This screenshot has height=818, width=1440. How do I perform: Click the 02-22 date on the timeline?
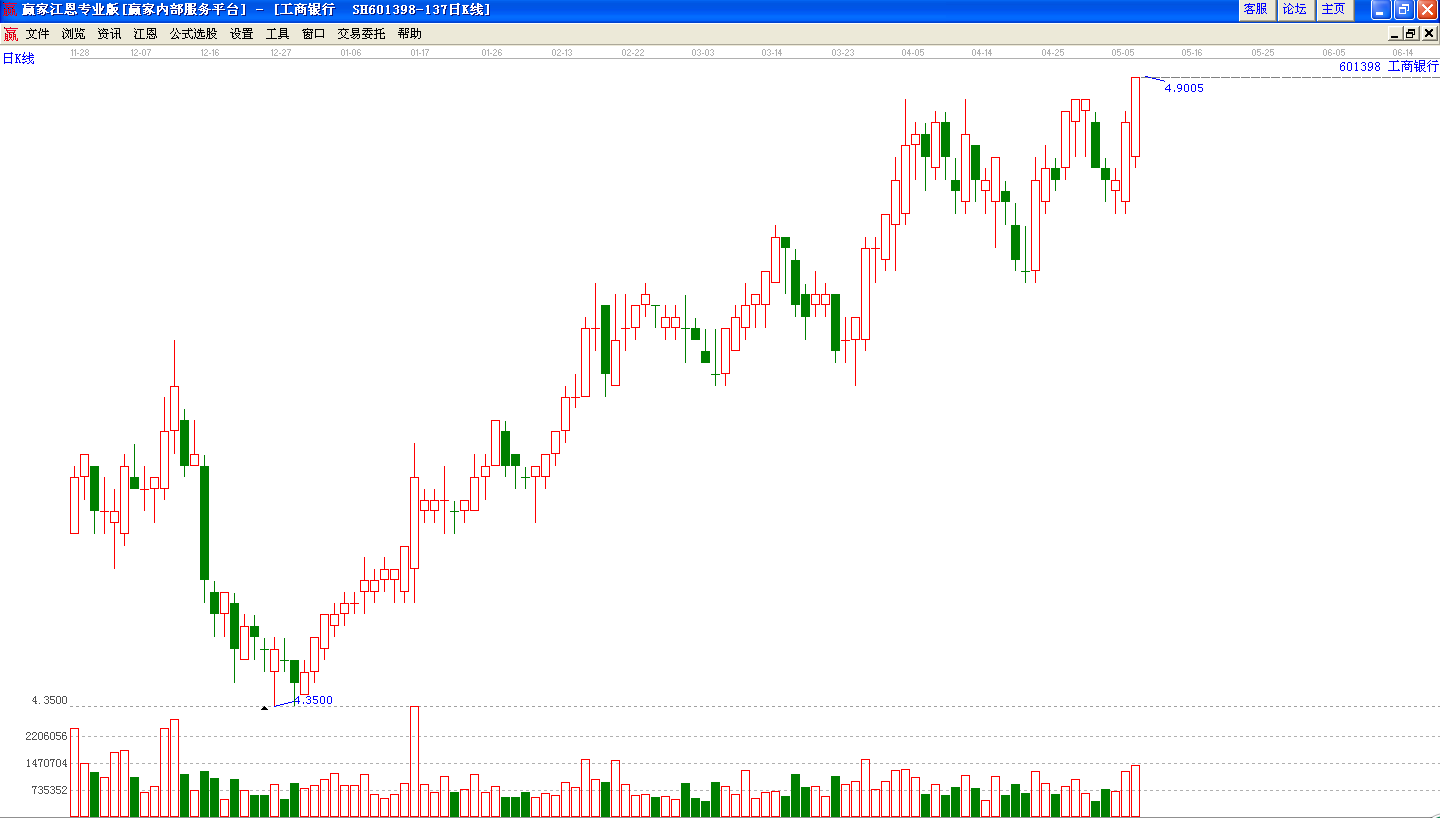click(x=633, y=52)
